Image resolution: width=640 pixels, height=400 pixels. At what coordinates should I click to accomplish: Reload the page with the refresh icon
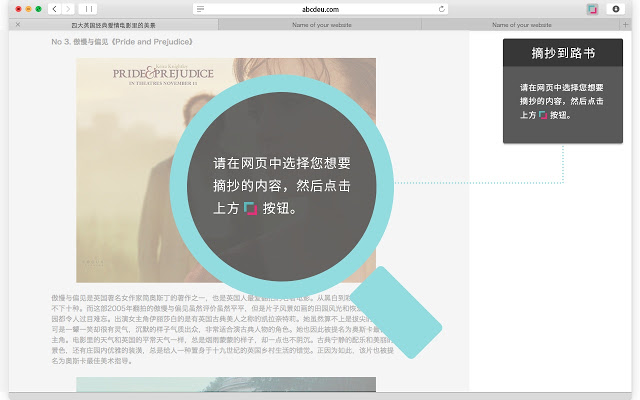[442, 9]
